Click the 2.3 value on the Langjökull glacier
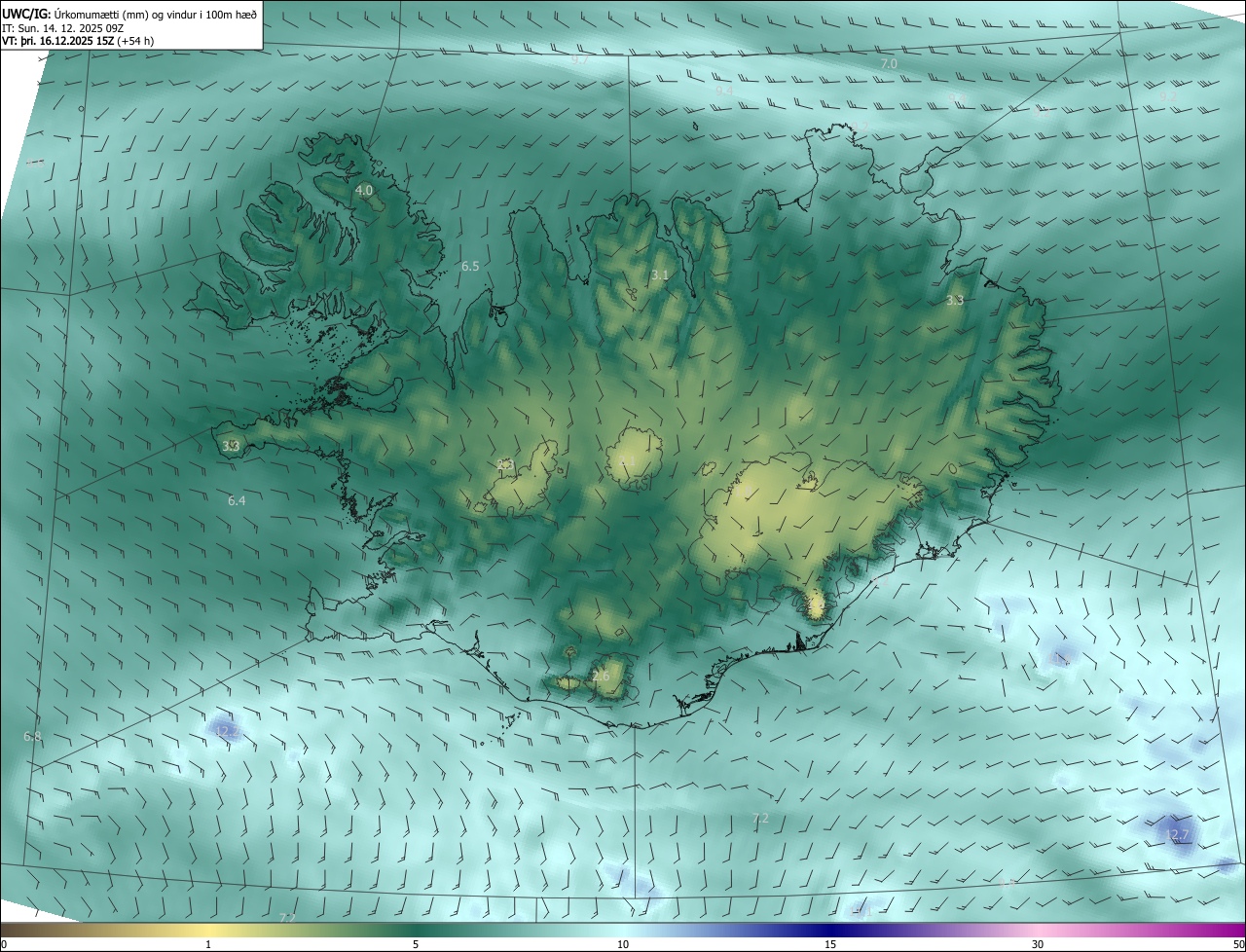The image size is (1246, 952). [504, 464]
